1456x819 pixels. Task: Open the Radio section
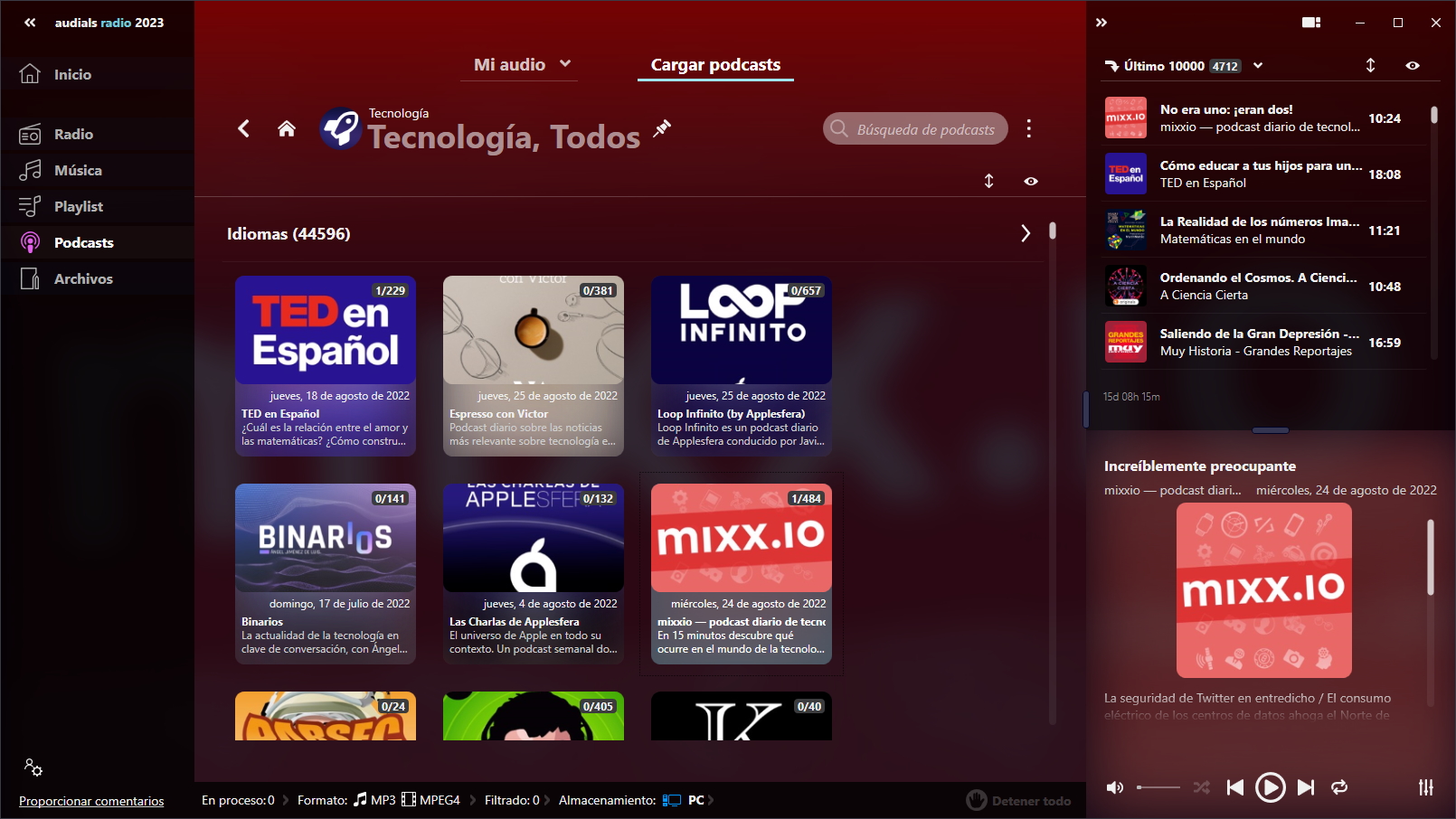(97, 134)
